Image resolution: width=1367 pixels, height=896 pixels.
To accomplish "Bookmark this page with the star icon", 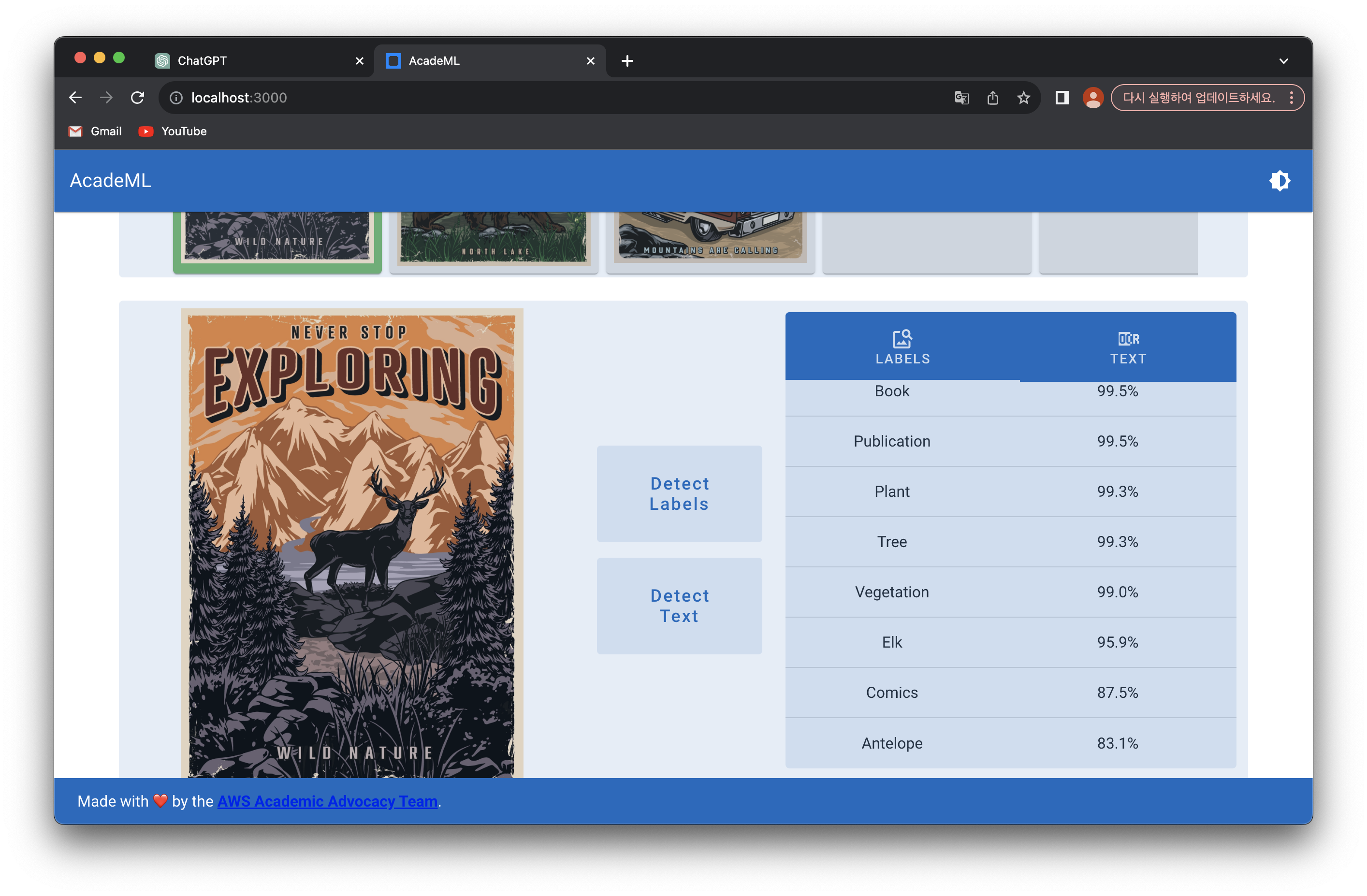I will [x=1023, y=98].
